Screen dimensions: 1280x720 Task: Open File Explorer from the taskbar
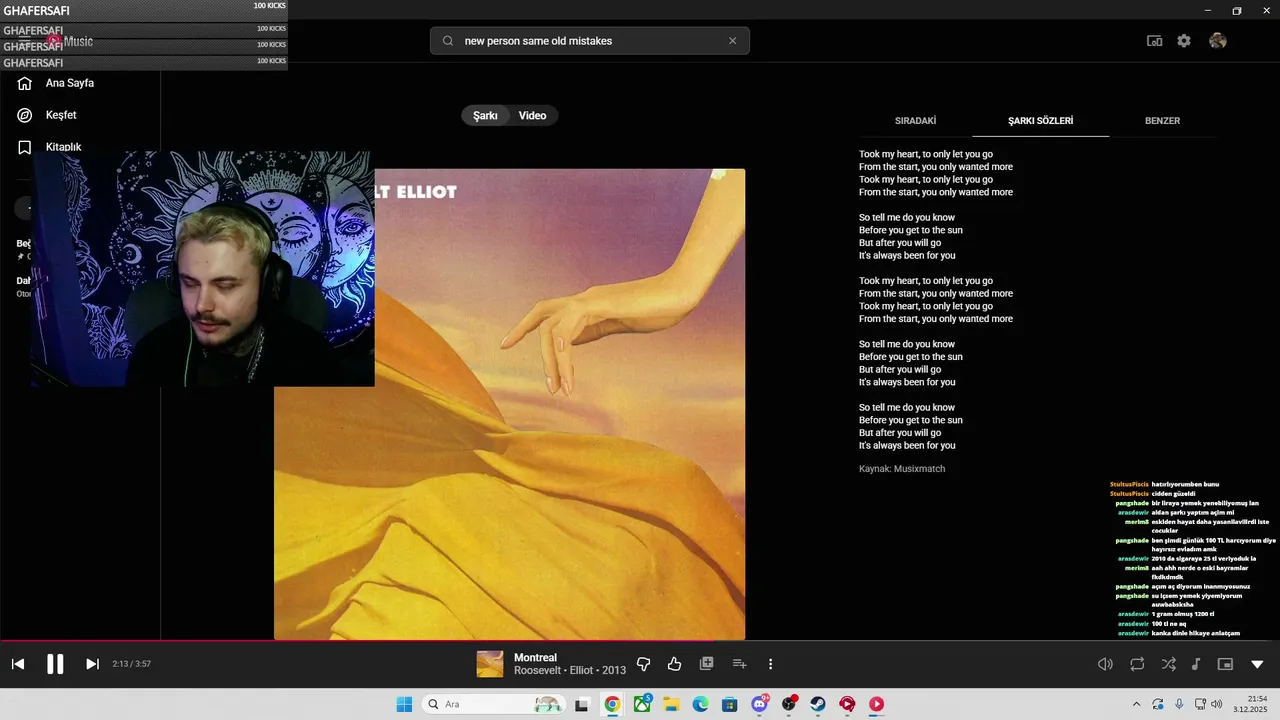(671, 704)
